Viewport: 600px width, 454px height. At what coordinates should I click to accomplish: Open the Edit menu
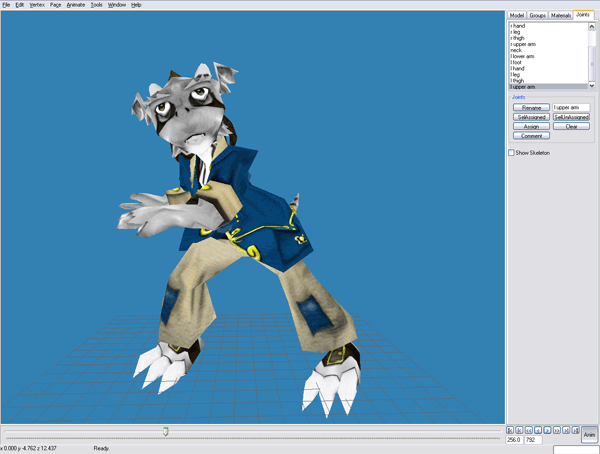[x=20, y=5]
